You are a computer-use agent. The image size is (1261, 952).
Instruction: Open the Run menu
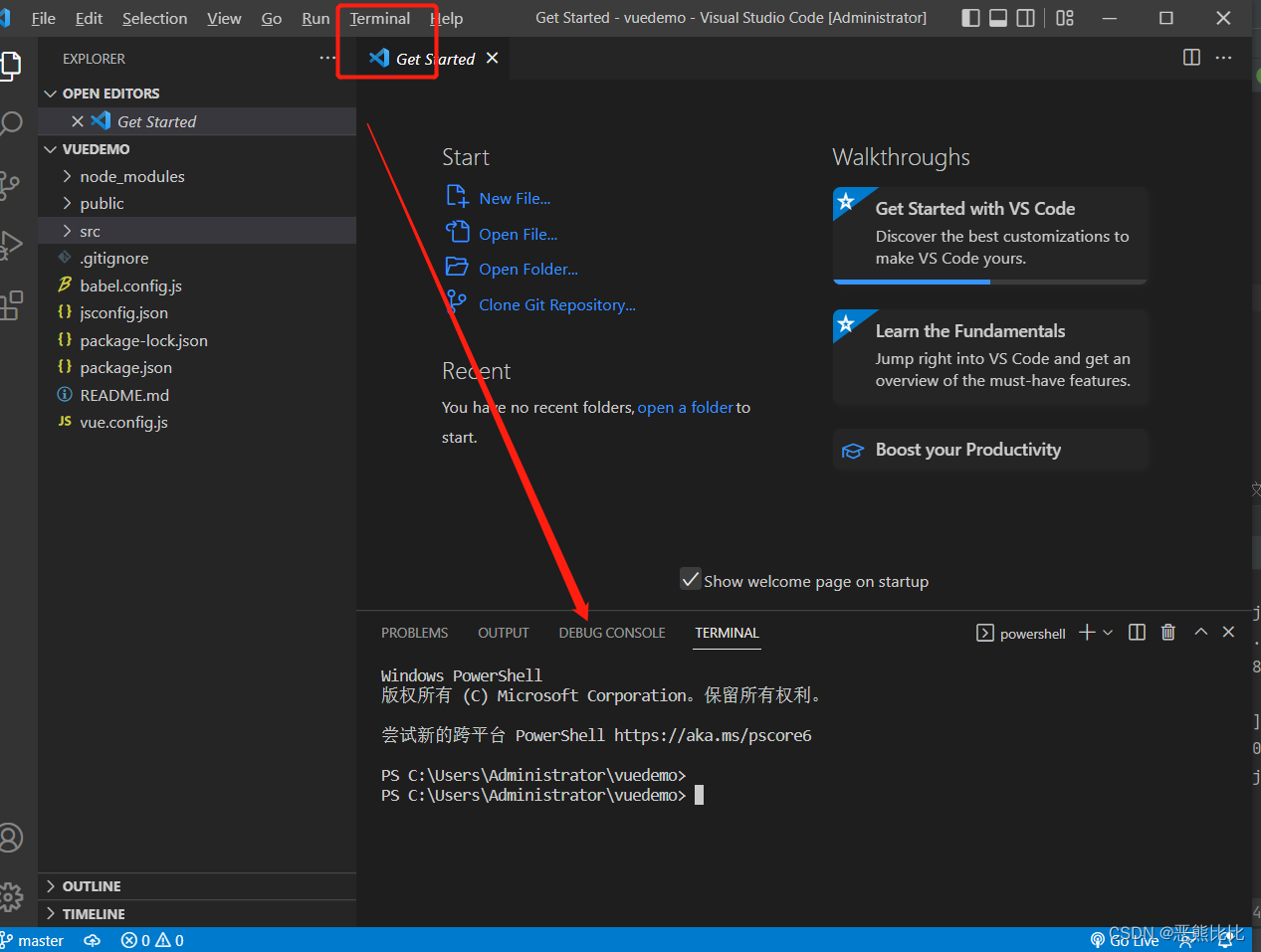(x=315, y=18)
